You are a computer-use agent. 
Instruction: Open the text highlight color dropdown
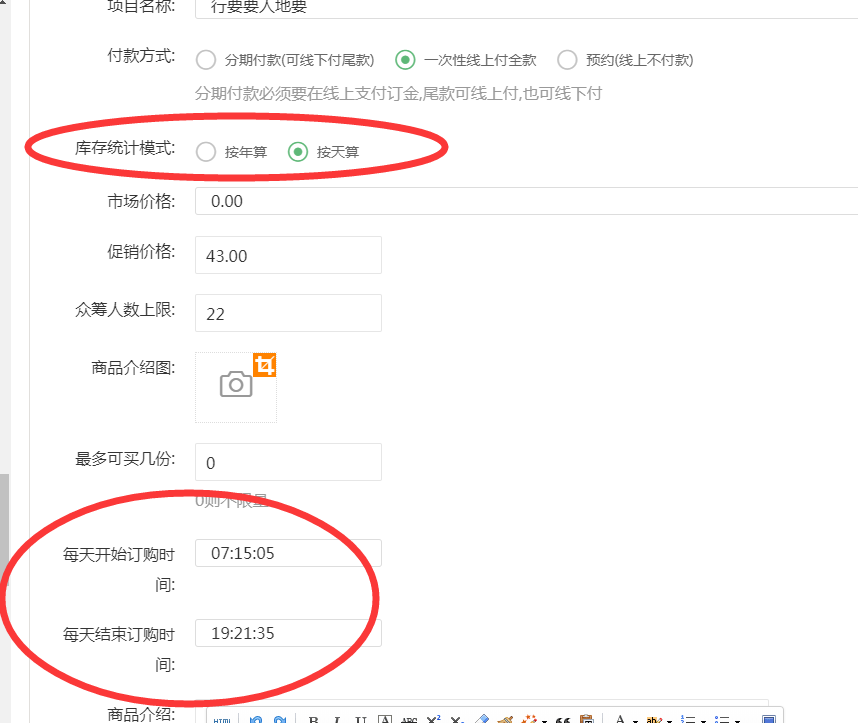pyautogui.click(x=668, y=720)
